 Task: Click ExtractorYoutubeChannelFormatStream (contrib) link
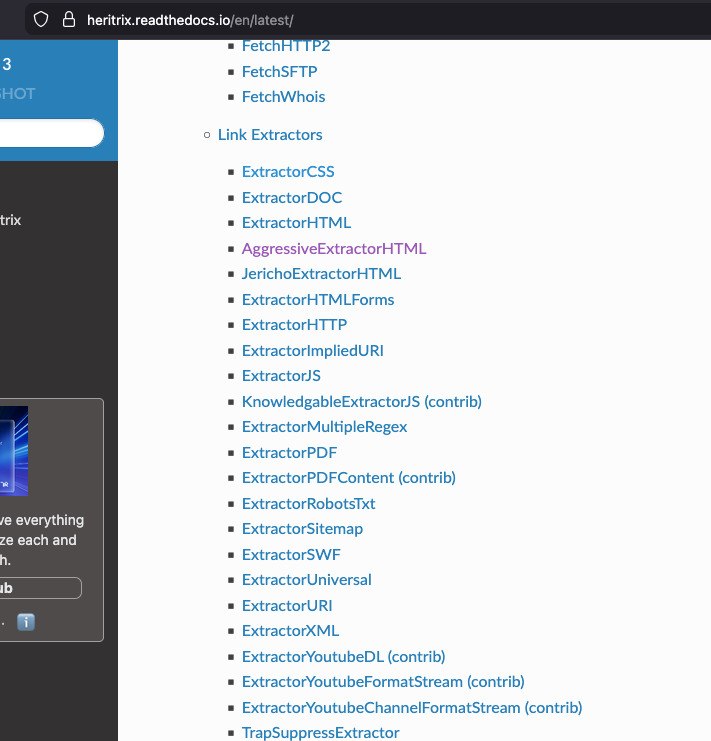coord(411,707)
